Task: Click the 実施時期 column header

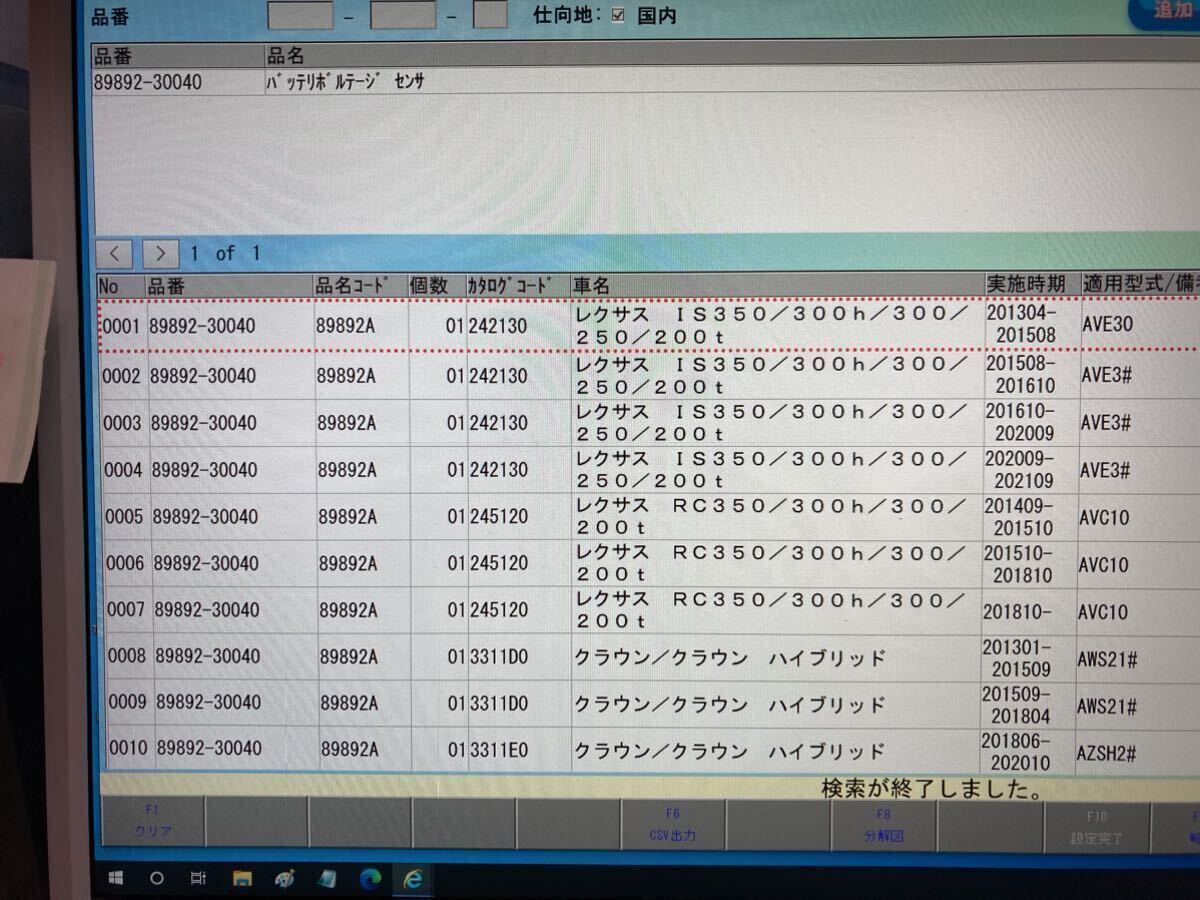Action: 1031,284
